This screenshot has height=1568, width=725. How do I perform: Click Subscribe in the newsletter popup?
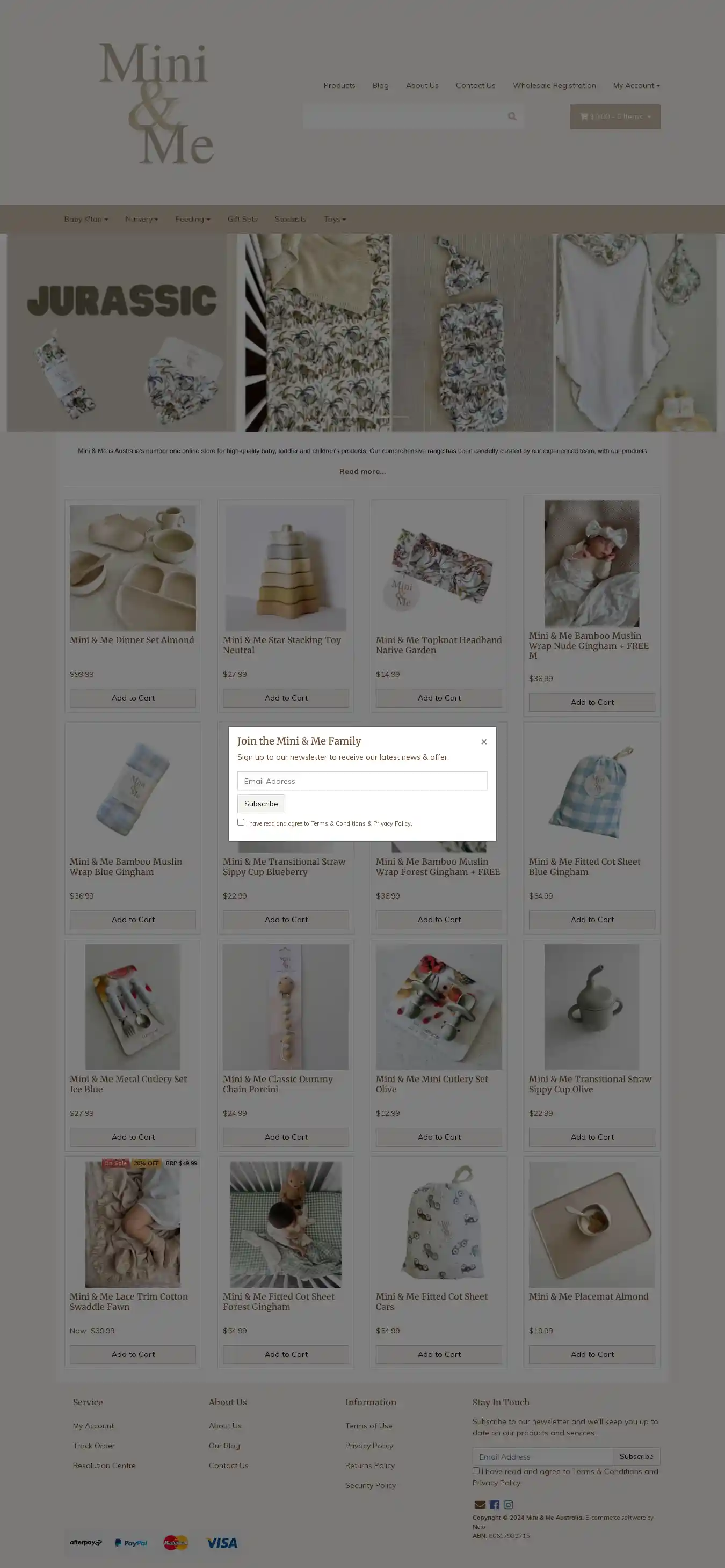coord(261,804)
